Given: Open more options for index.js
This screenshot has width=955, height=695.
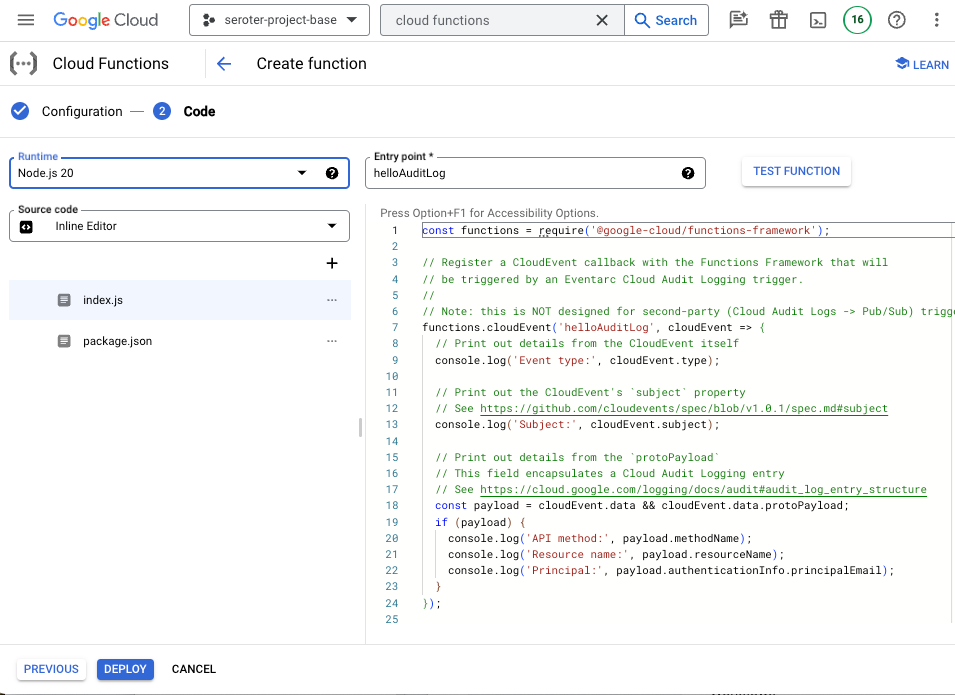Looking at the screenshot, I should coord(332,300).
